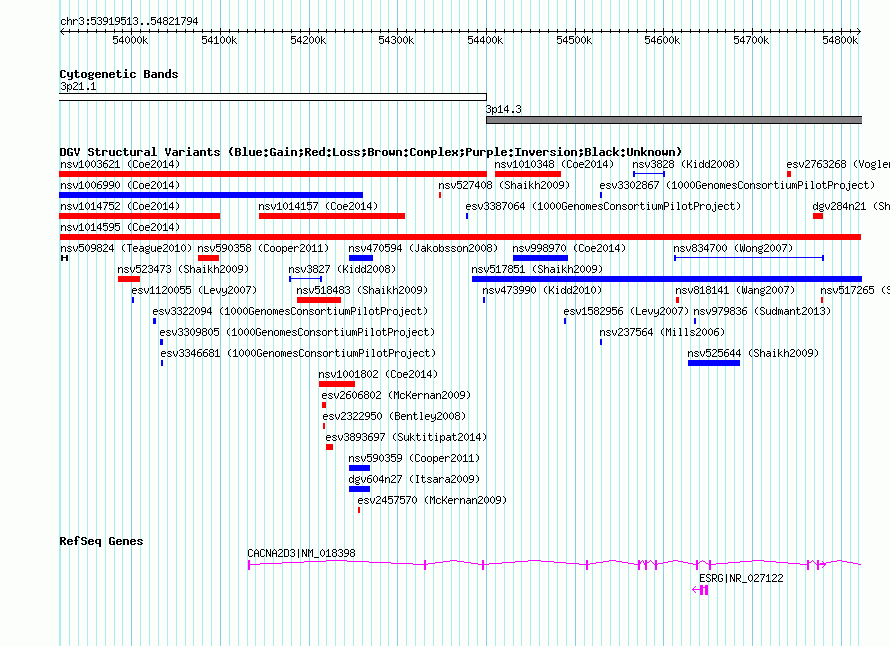Click nsv523473 (Shaikh2009) label
This screenshot has height=646, width=890.
point(183,270)
